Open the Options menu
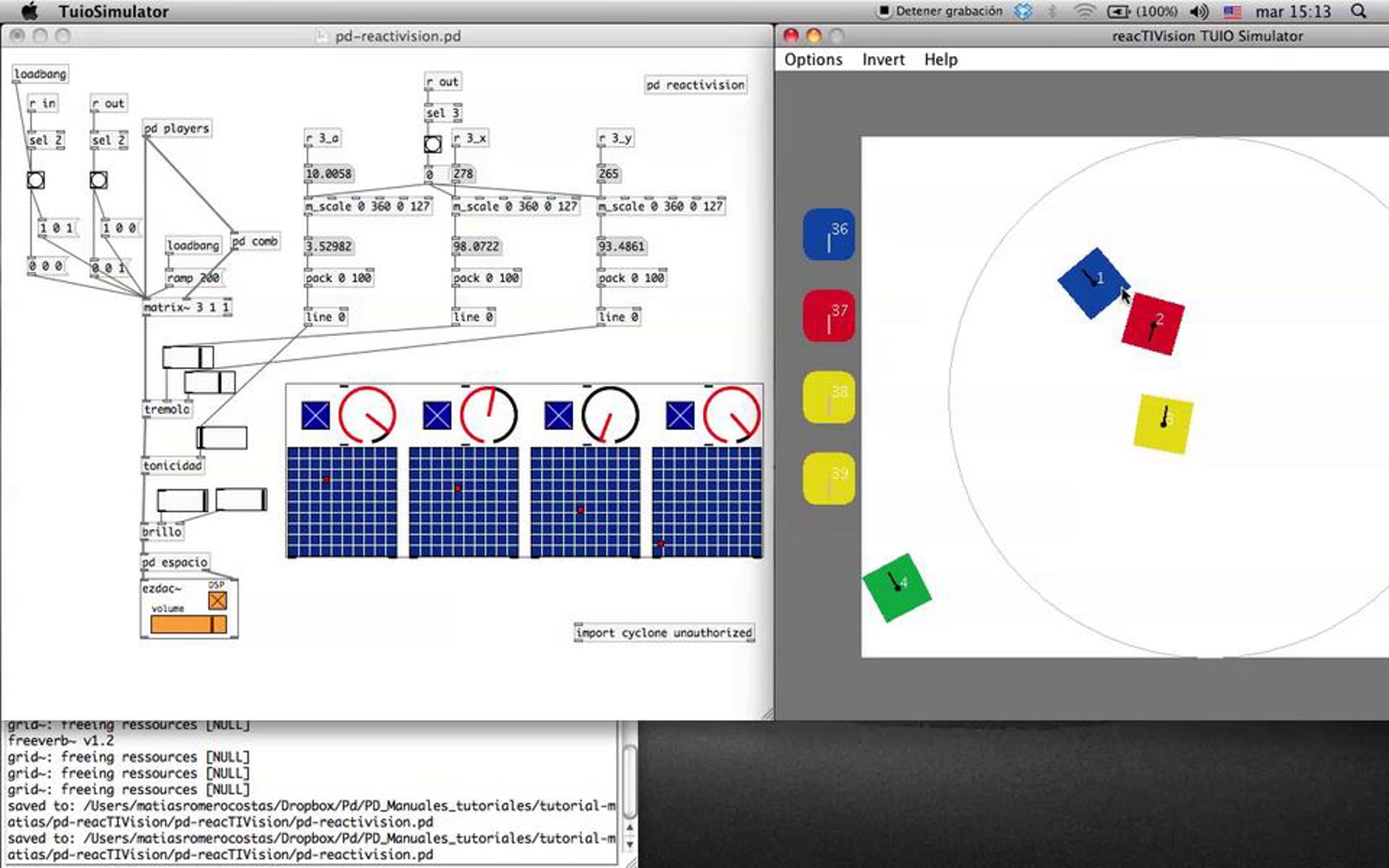Image resolution: width=1389 pixels, height=868 pixels. 813,60
